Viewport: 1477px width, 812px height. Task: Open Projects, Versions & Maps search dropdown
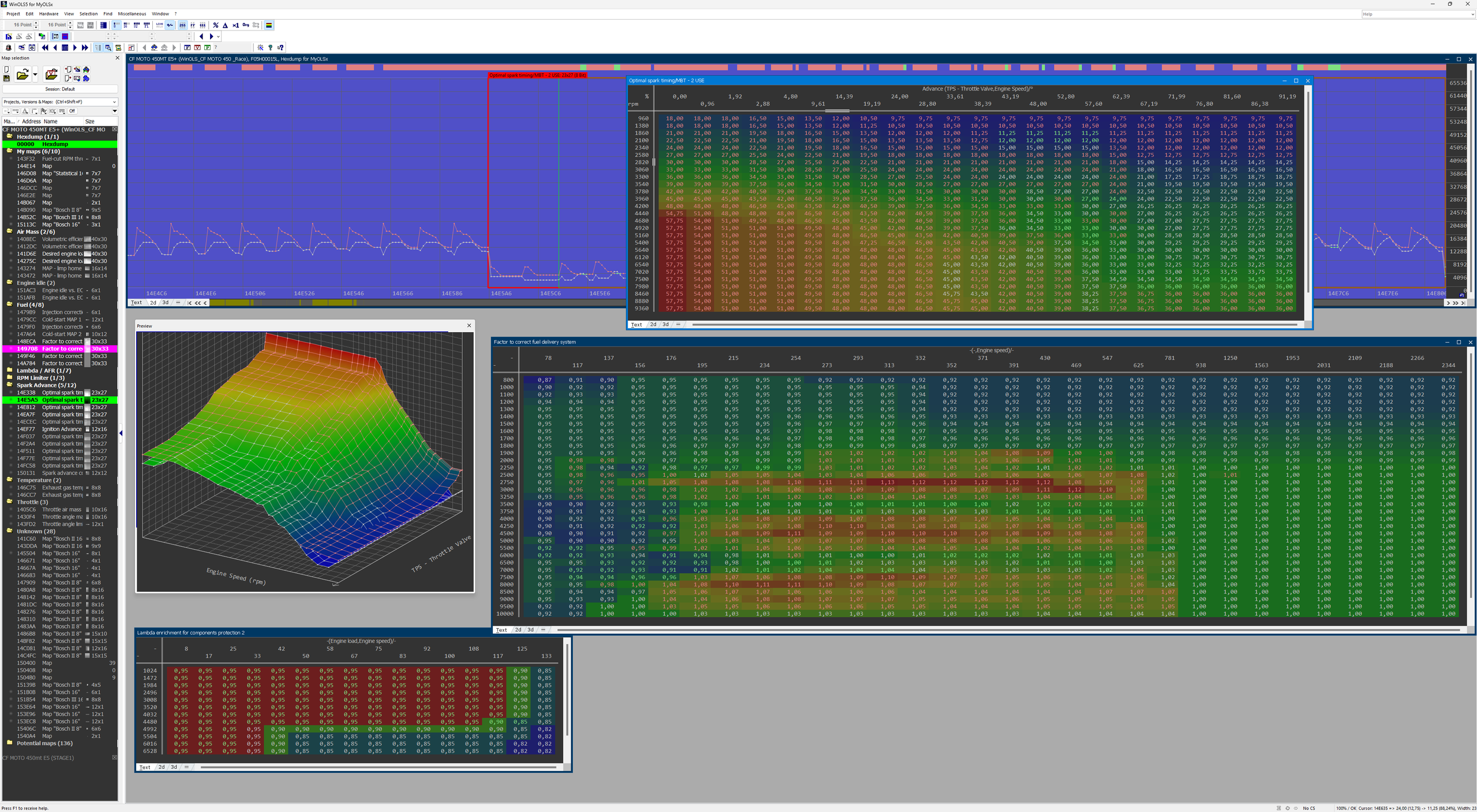click(114, 102)
